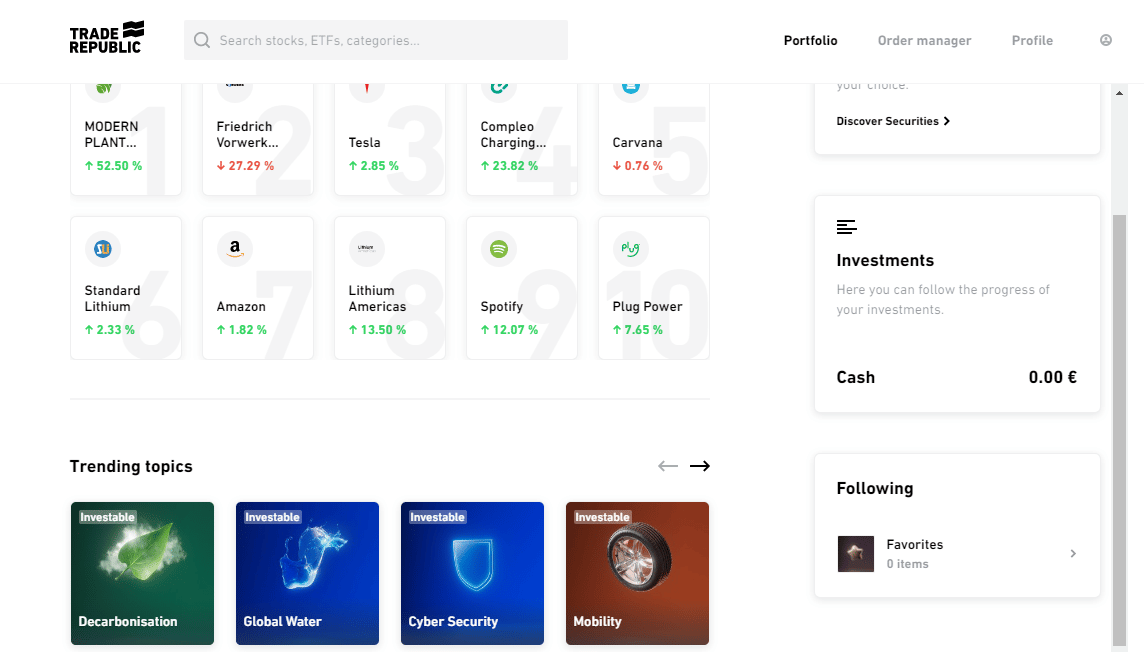Click the 2.33 % gain value
This screenshot has height=652, width=1144.
pyautogui.click(x=109, y=330)
